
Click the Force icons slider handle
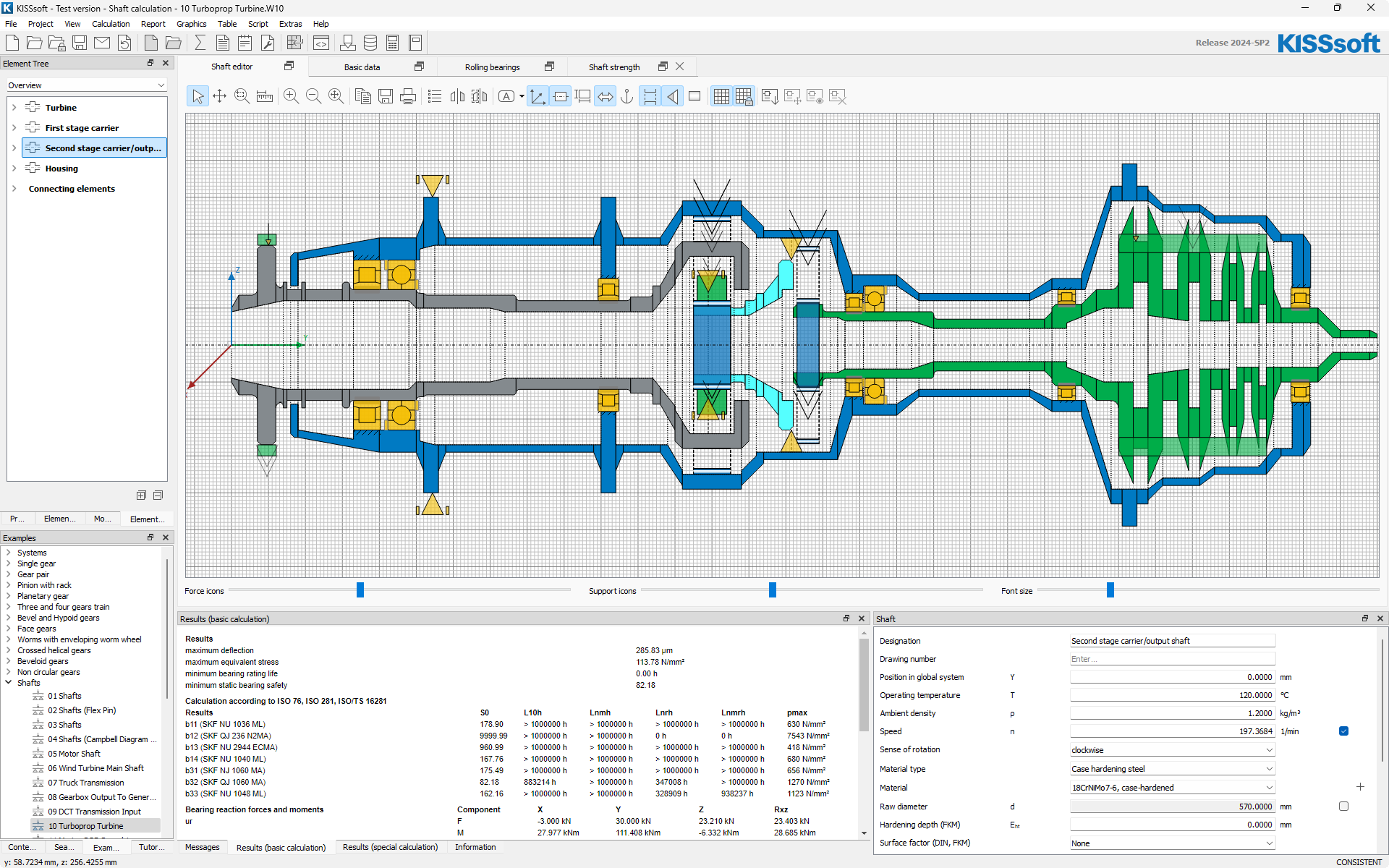pos(360,590)
